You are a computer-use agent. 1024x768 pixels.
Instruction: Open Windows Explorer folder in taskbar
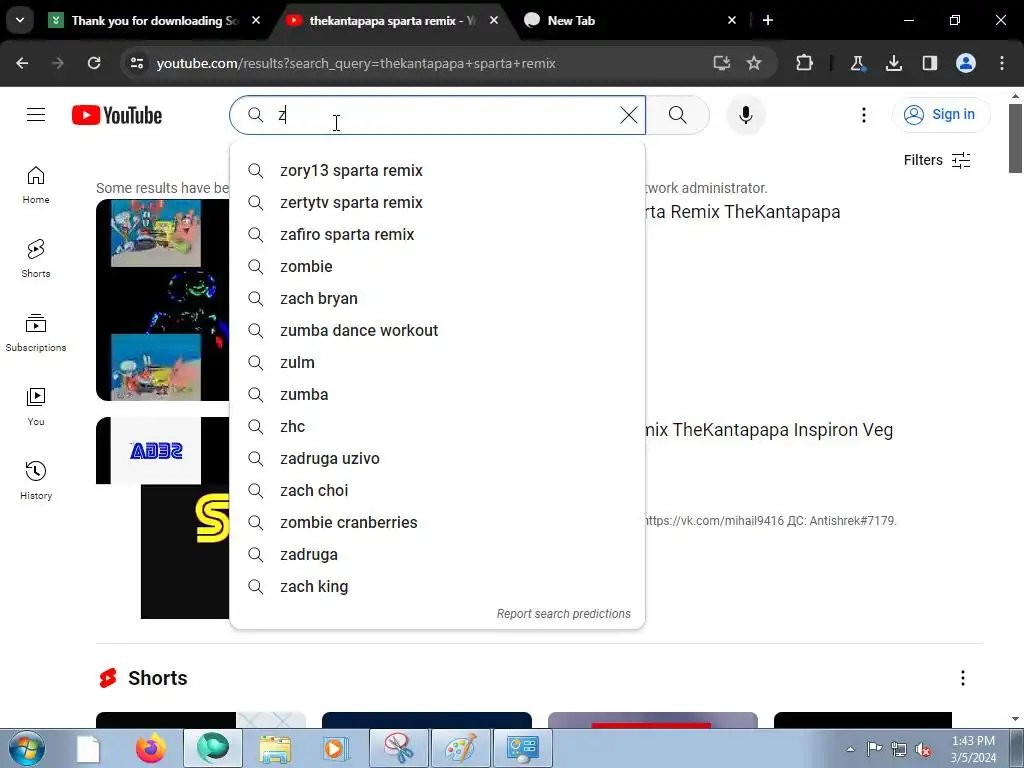pos(276,748)
